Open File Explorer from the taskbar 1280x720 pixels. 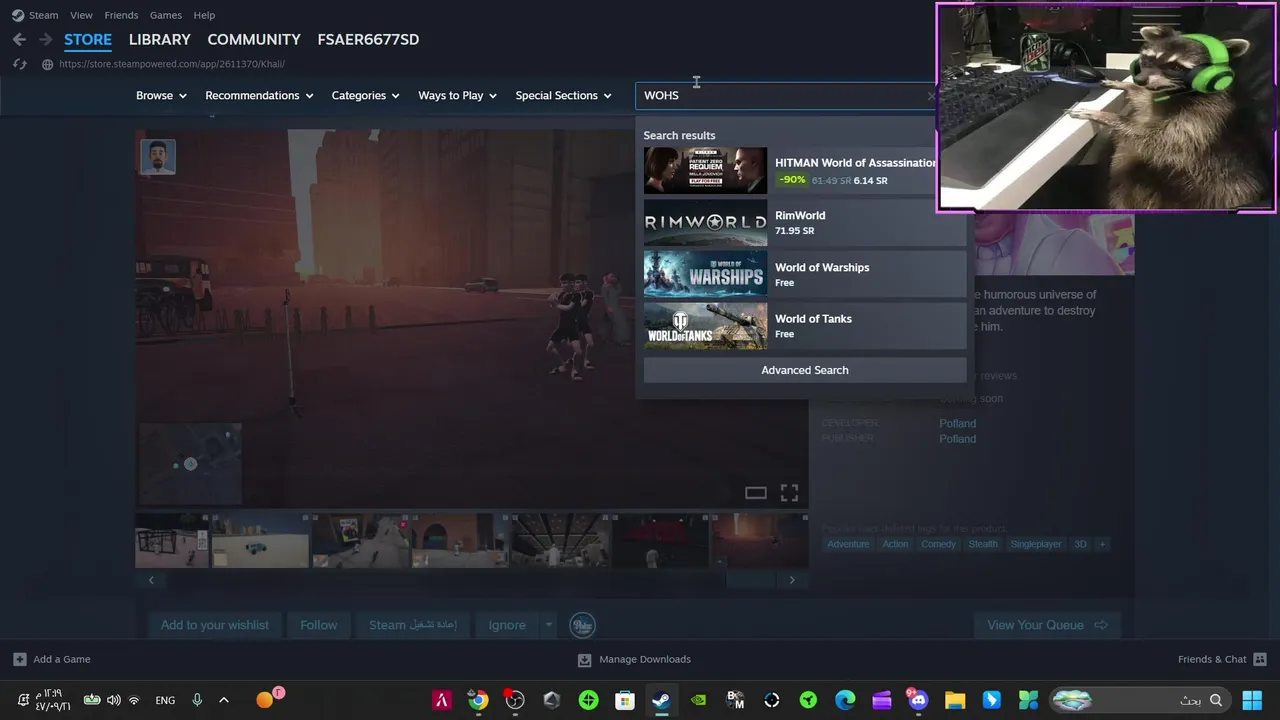click(x=955, y=700)
